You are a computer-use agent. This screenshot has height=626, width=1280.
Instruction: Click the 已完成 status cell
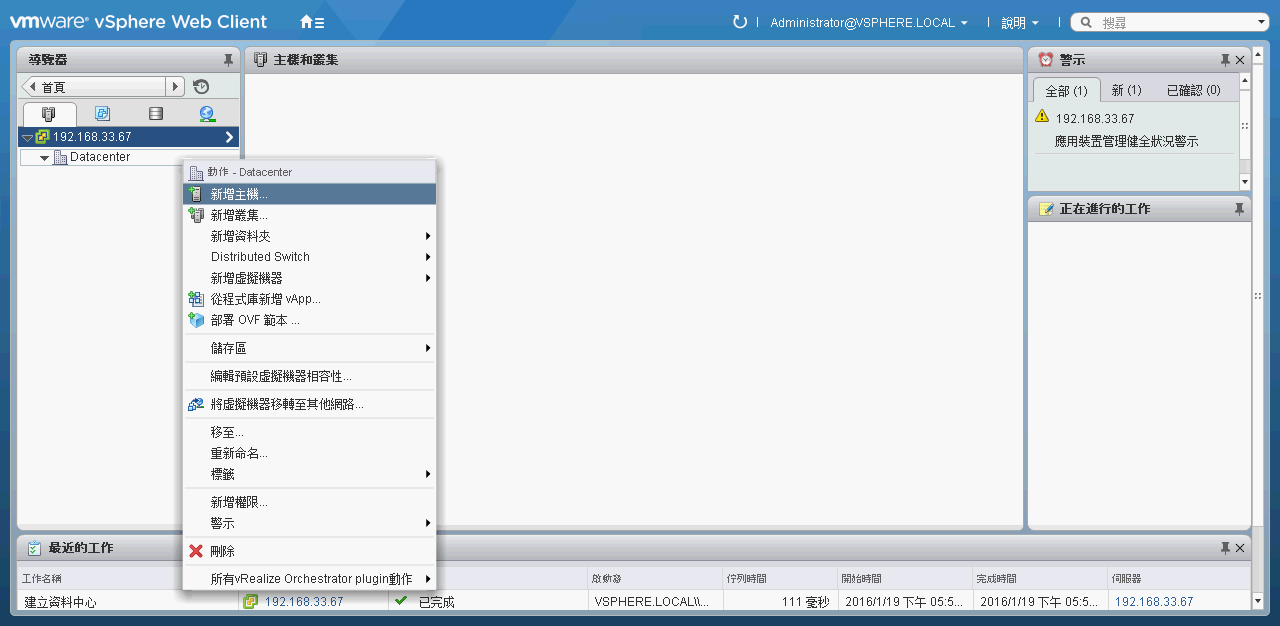pos(436,602)
